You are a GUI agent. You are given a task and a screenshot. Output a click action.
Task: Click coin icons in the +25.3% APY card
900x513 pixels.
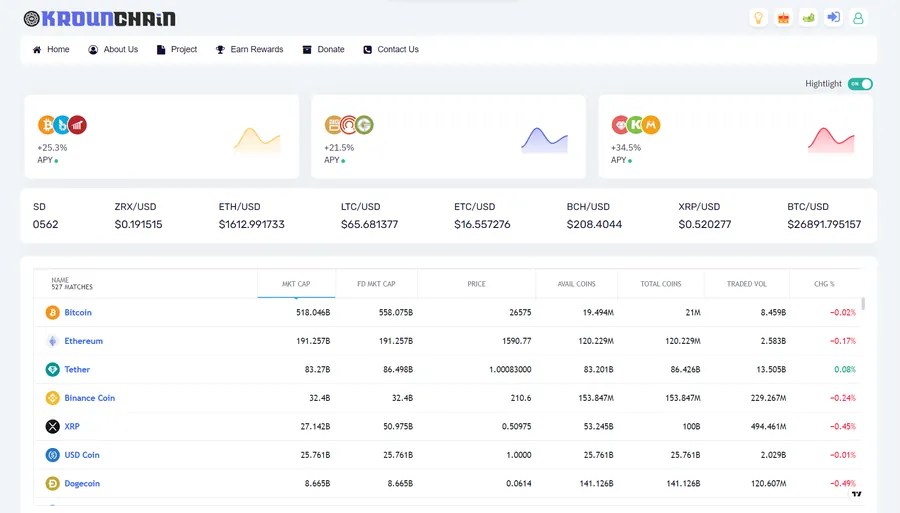(62, 125)
